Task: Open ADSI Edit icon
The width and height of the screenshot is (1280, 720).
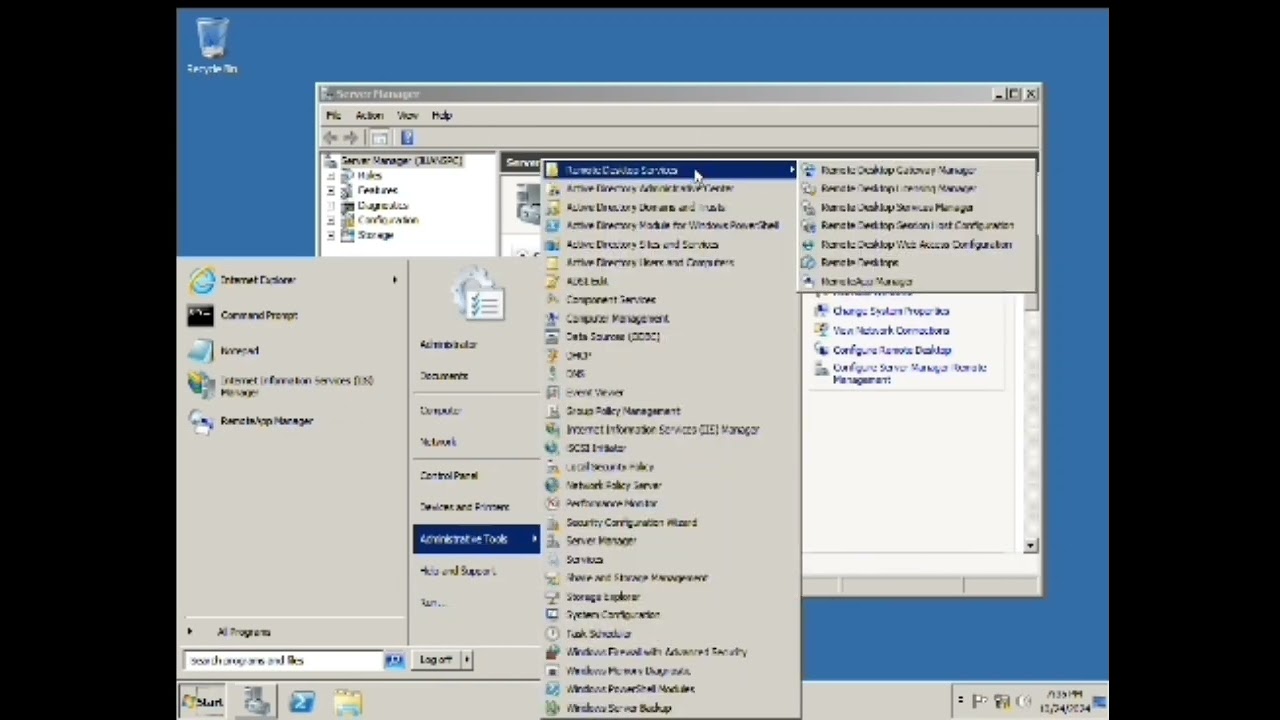Action: coord(553,281)
